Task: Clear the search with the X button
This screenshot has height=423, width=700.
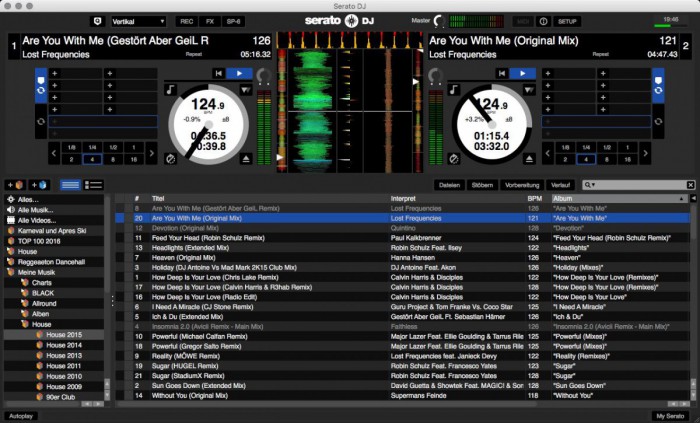Action: 690,185
